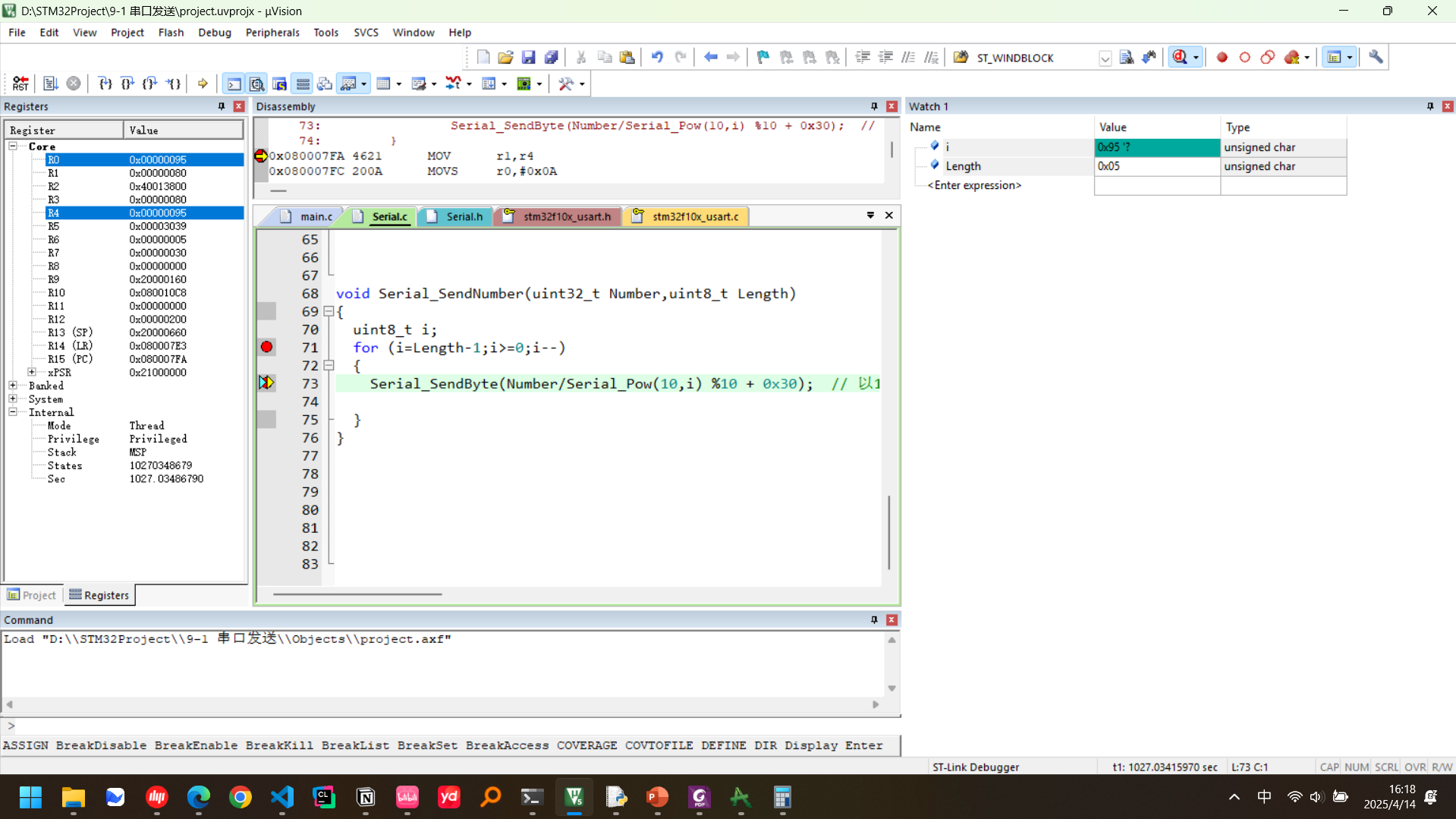Click Enter expression in Watch 1
The height and width of the screenshot is (819, 1456).
[974, 185]
